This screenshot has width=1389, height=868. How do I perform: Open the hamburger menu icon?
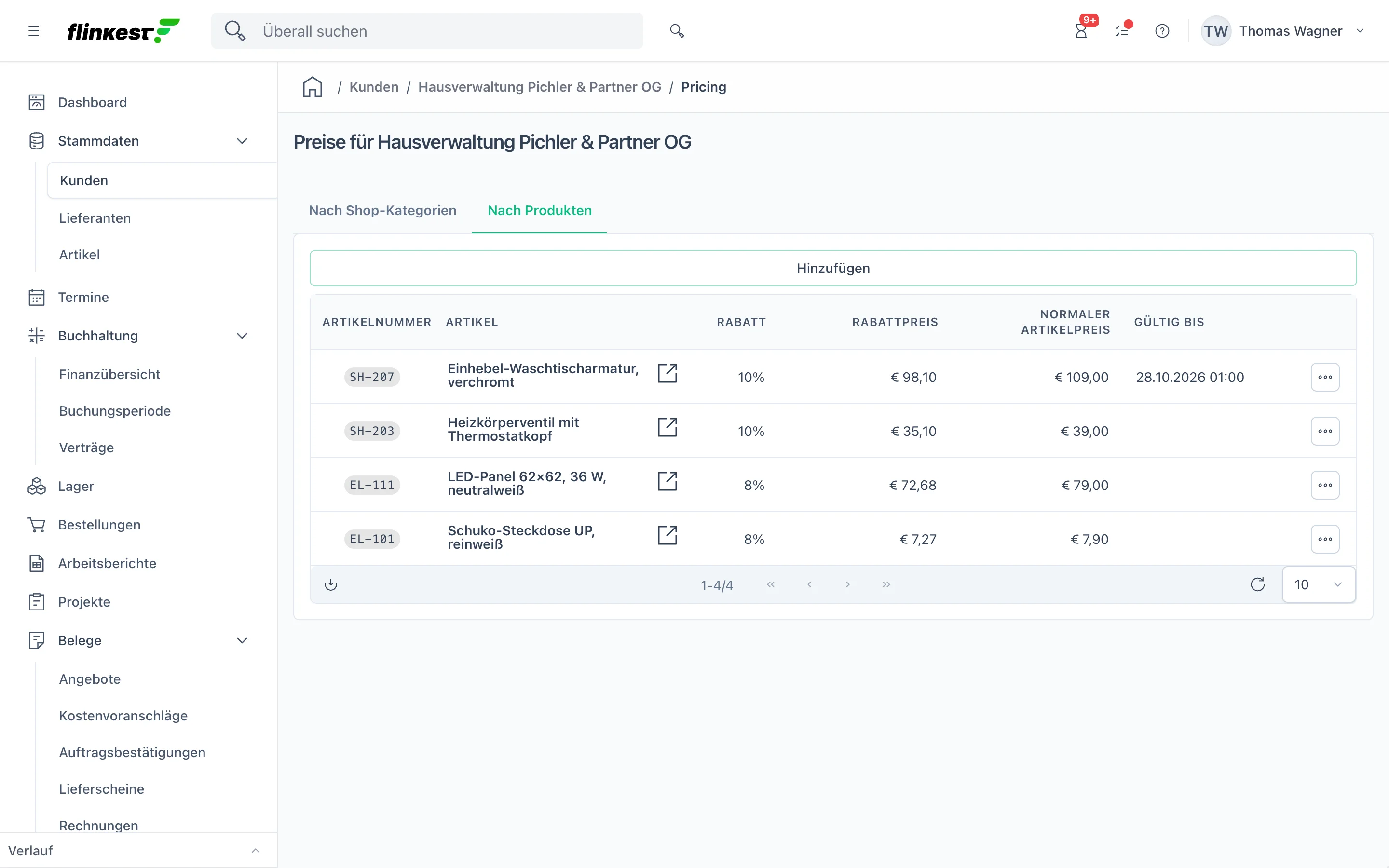(x=34, y=31)
